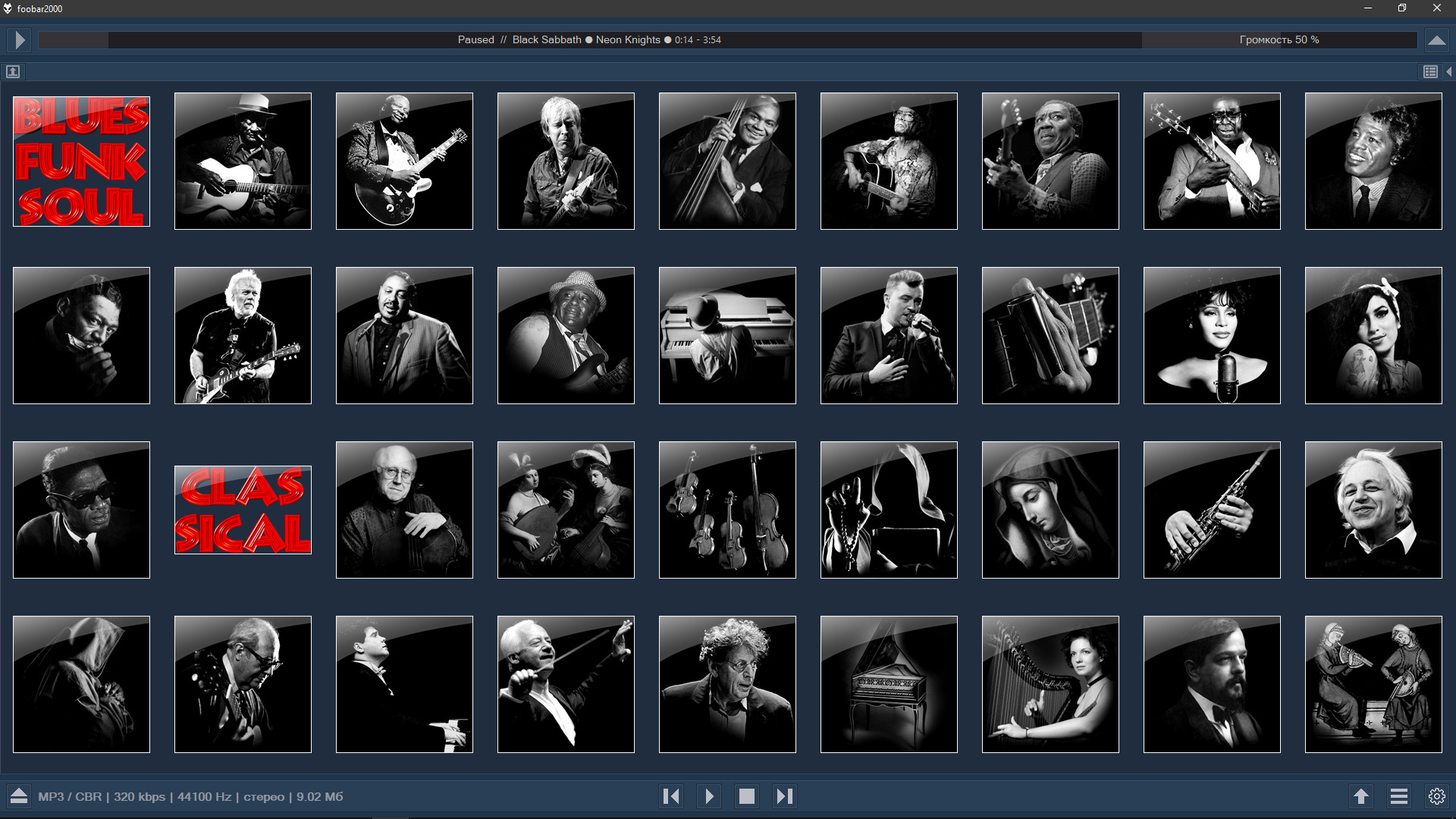The height and width of the screenshot is (819, 1456).
Task: Click the Neon Knights seek bar
Action: pos(590,40)
